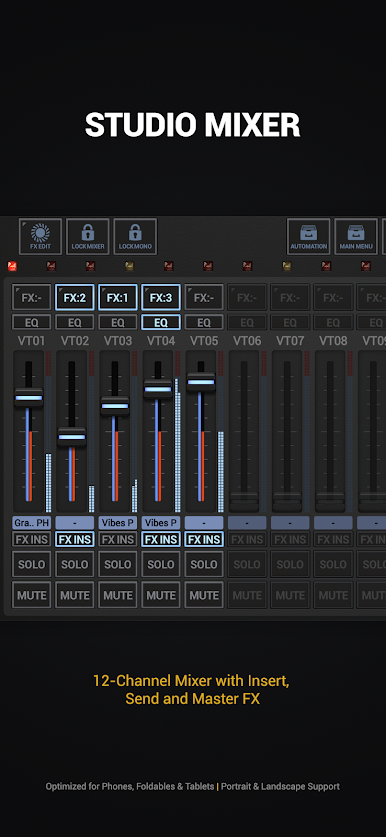The height and width of the screenshot is (837, 386).
Task: Disable FX INS on channel VT02
Action: tap(75, 539)
